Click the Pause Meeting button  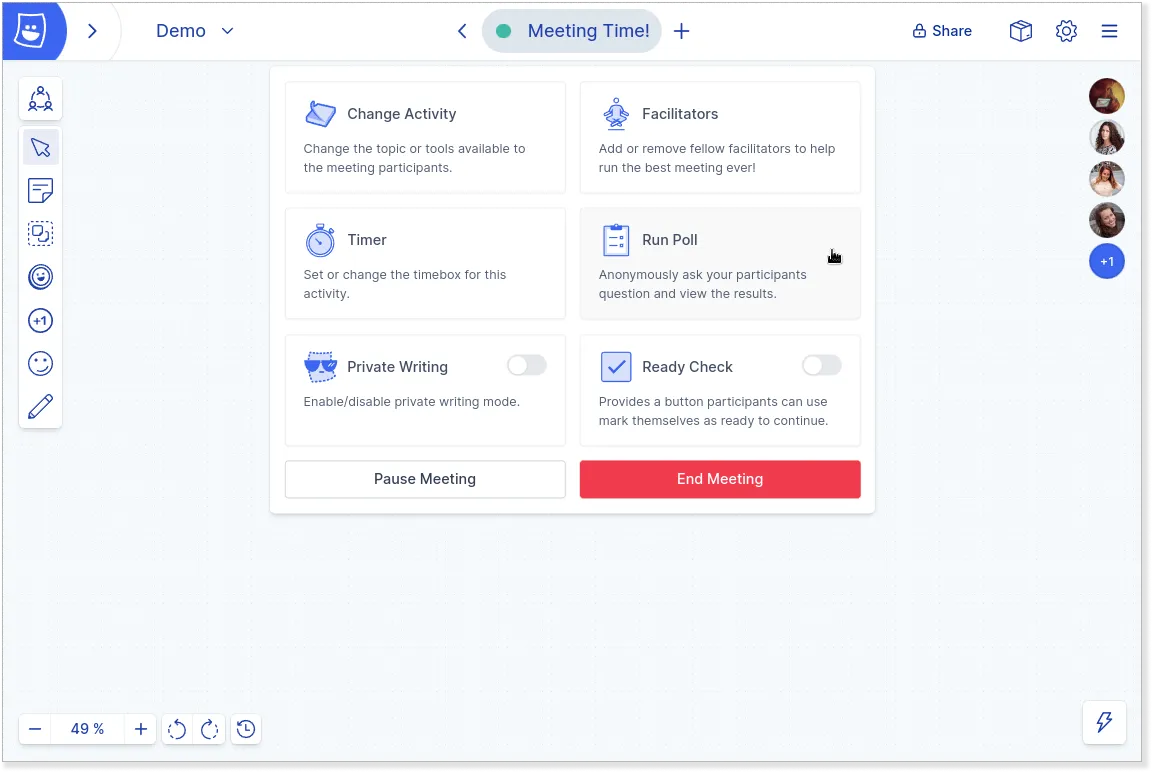tap(425, 479)
